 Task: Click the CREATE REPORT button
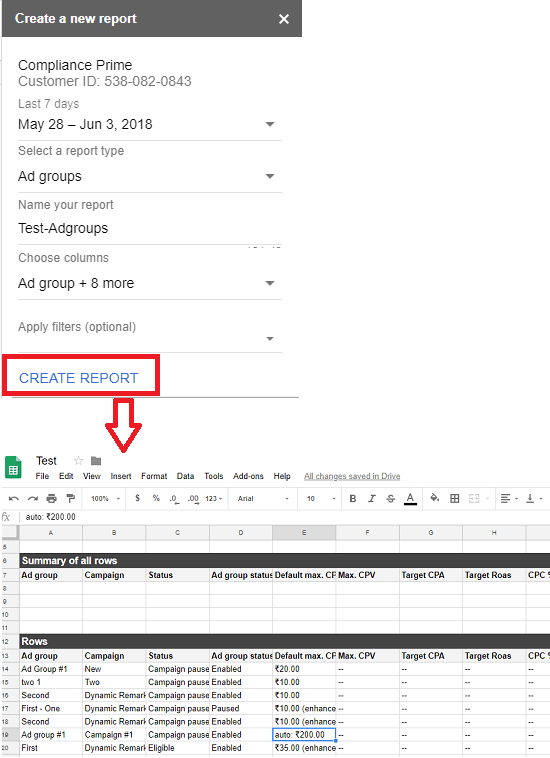(79, 378)
